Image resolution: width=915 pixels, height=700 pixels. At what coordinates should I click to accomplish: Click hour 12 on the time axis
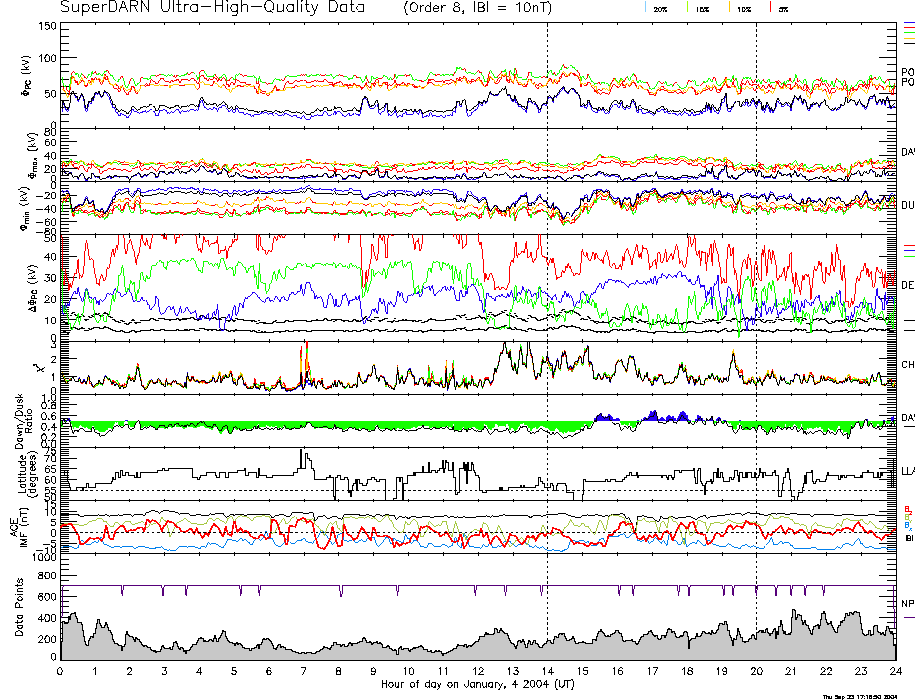coord(478,671)
